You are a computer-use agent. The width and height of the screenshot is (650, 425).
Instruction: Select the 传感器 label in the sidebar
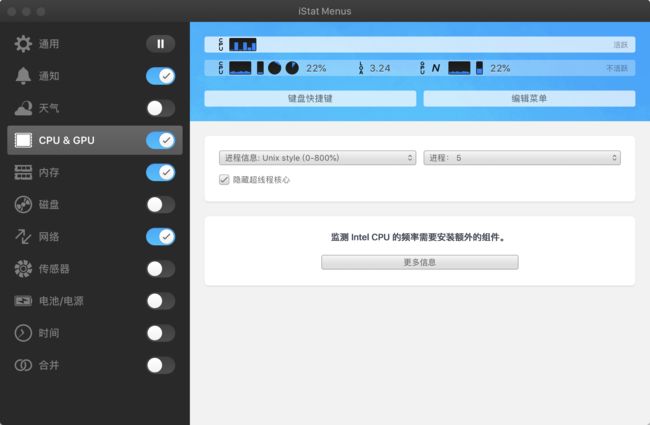pos(54,269)
